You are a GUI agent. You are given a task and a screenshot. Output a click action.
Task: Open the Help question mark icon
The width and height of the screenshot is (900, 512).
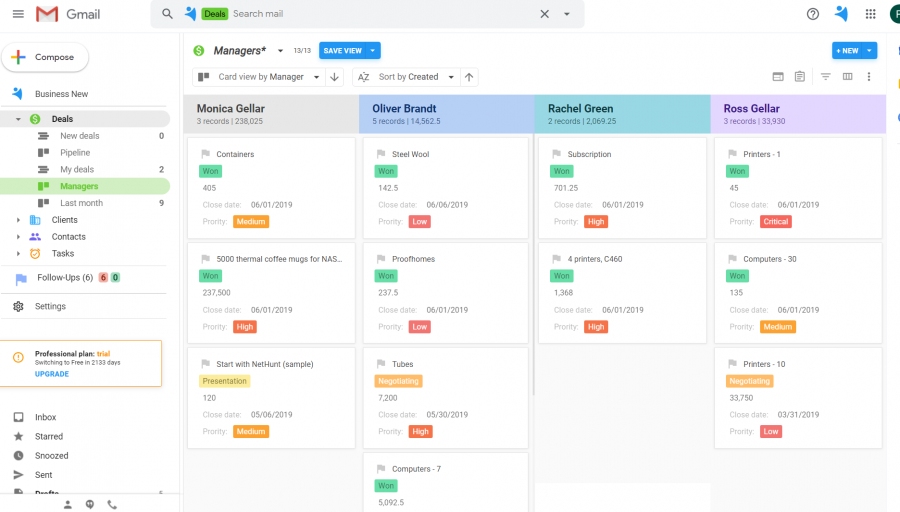813,14
